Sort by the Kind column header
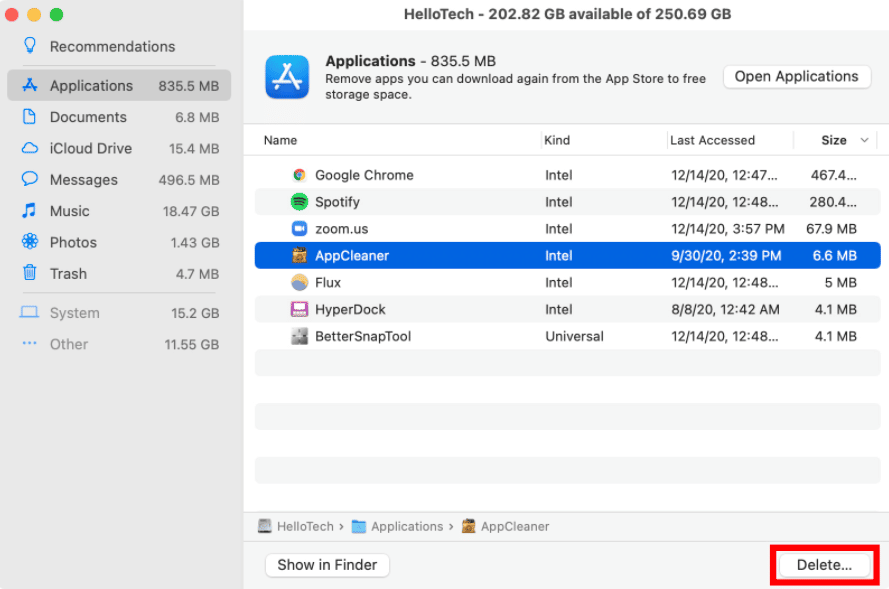 click(x=557, y=140)
